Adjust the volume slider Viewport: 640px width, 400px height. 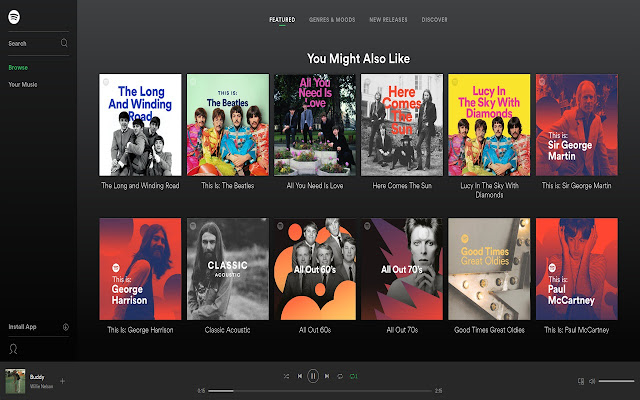point(616,381)
